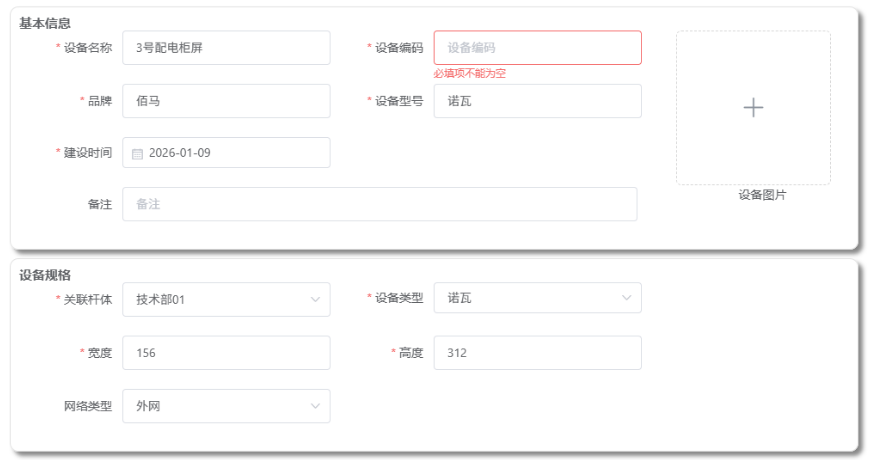Click the 设备图片 caption under upload box
The height and width of the screenshot is (460, 869).
[762, 195]
